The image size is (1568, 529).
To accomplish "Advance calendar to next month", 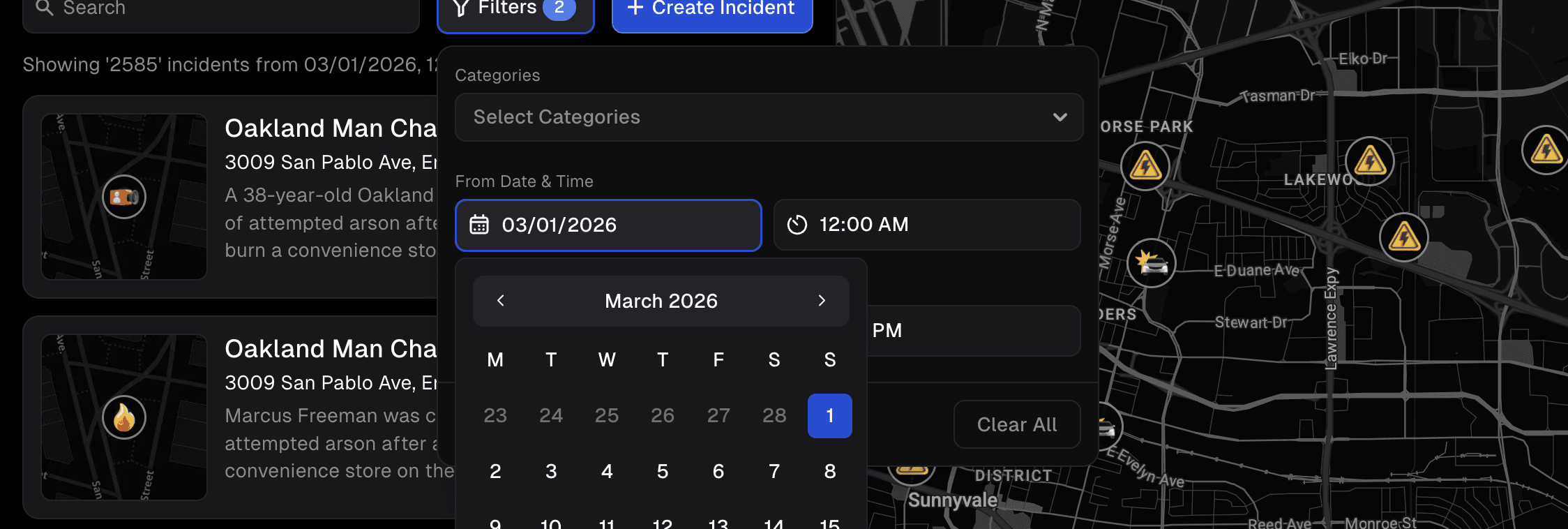I will click(822, 301).
